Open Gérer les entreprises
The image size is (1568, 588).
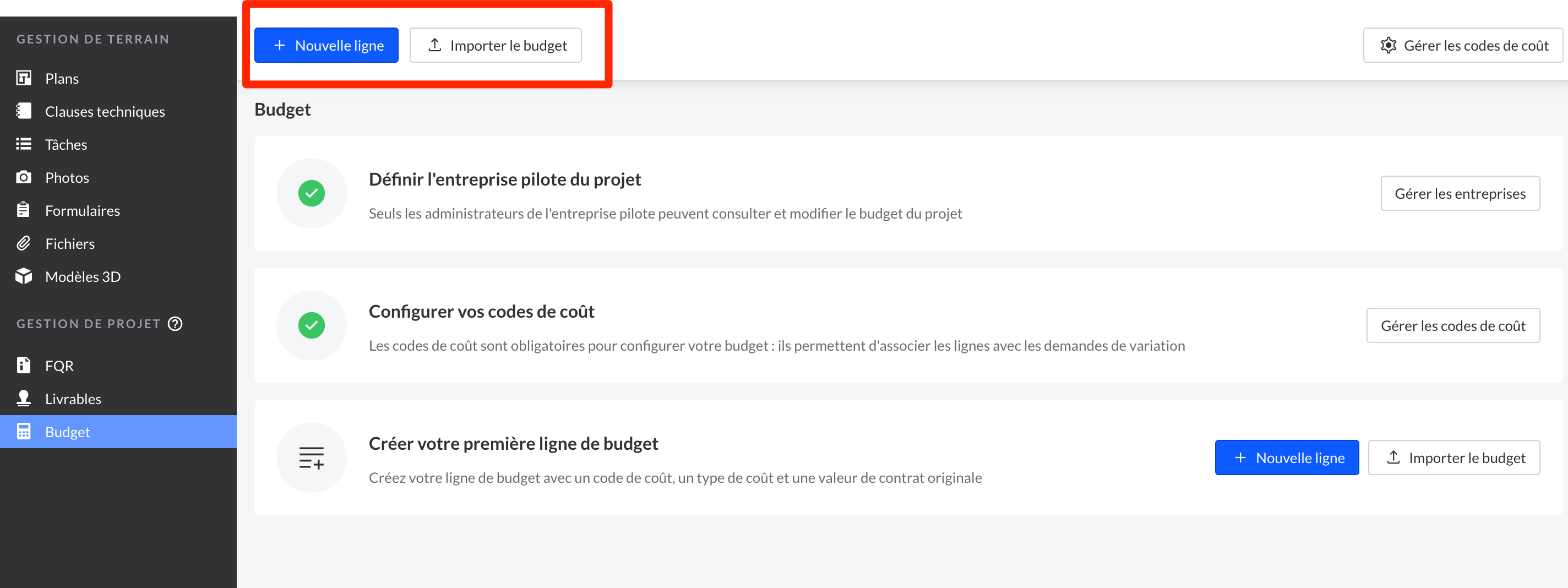coord(1460,194)
